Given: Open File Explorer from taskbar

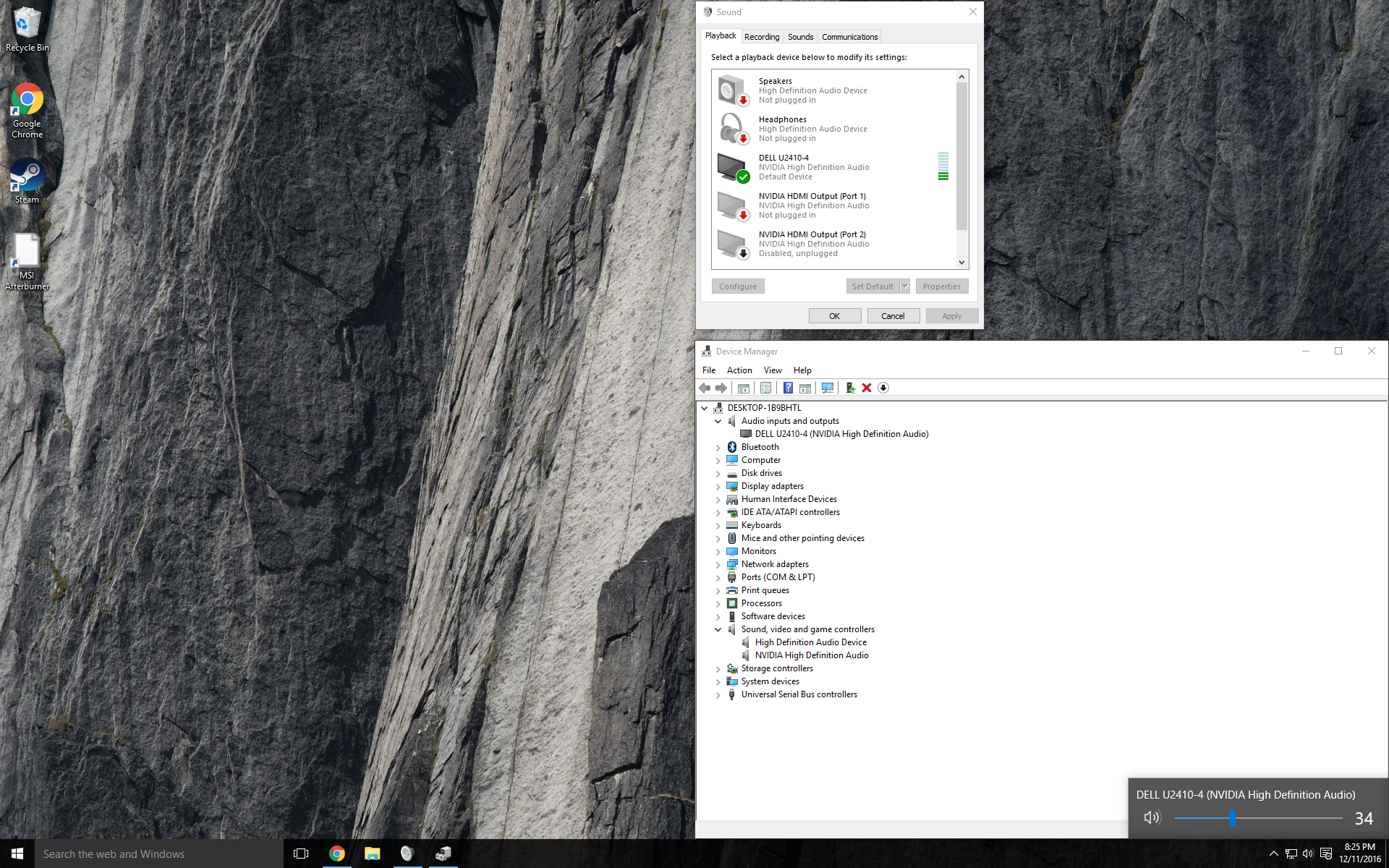Looking at the screenshot, I should pyautogui.click(x=372, y=854).
